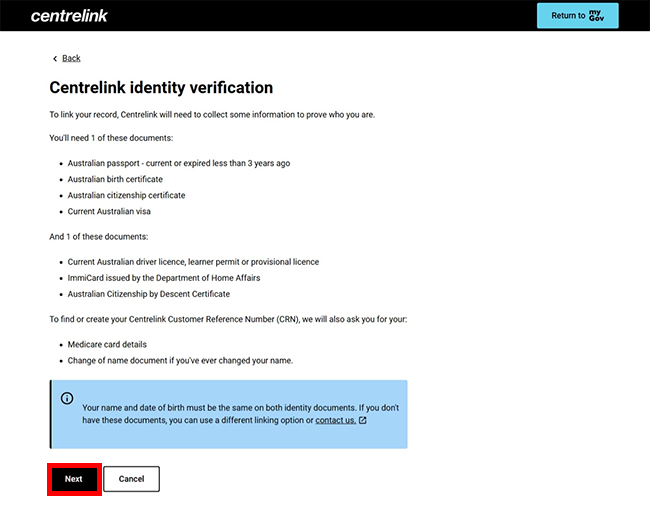Click Australian Citizenship by Descent Certificate item
The width and height of the screenshot is (650, 505).
tap(148, 294)
